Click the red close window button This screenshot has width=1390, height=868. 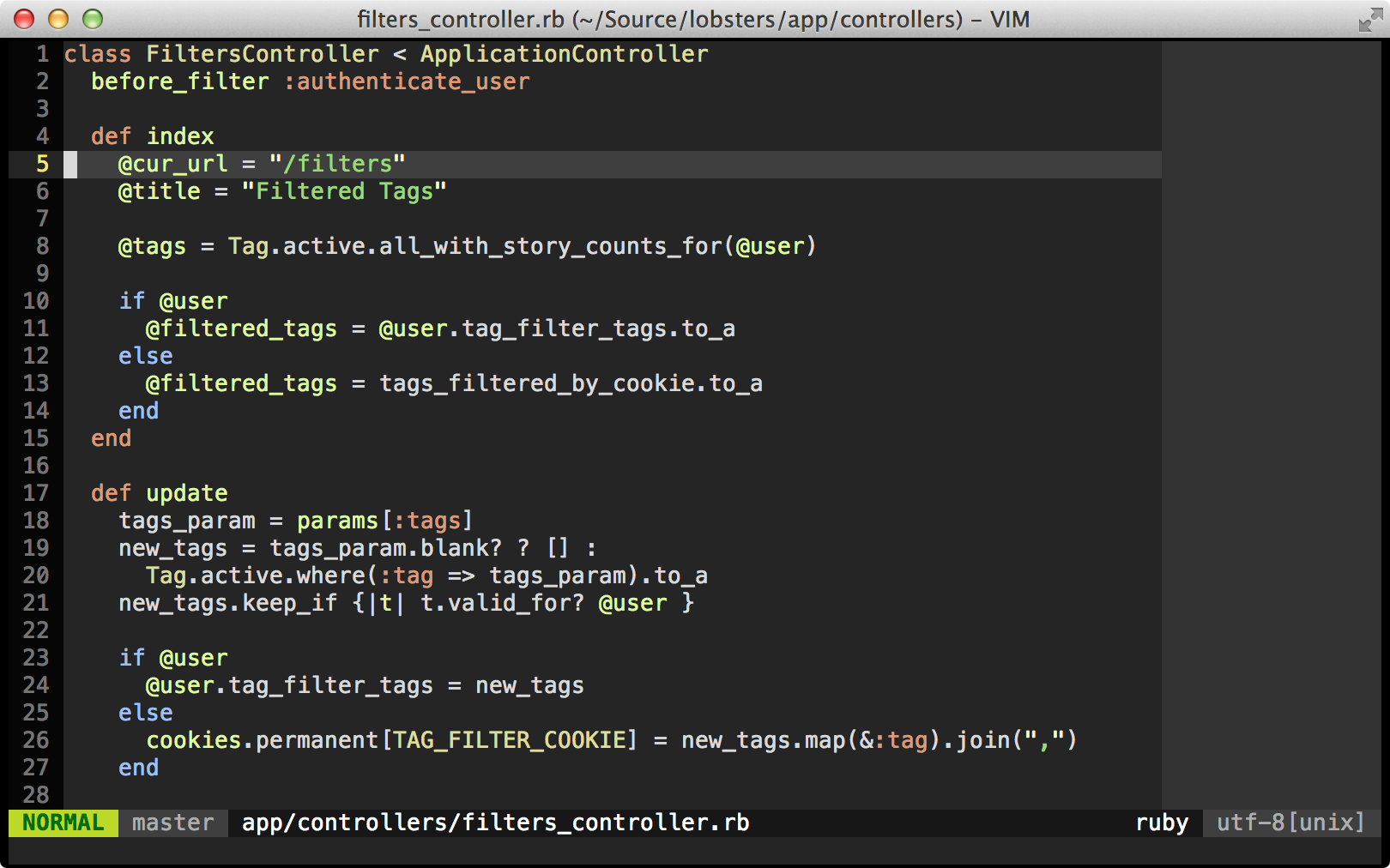tap(24, 19)
